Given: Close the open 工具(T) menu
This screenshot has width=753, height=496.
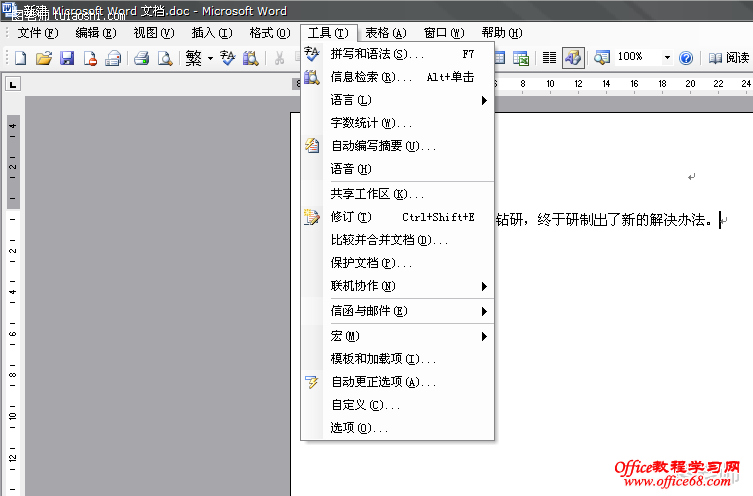Looking at the screenshot, I should (x=328, y=33).
